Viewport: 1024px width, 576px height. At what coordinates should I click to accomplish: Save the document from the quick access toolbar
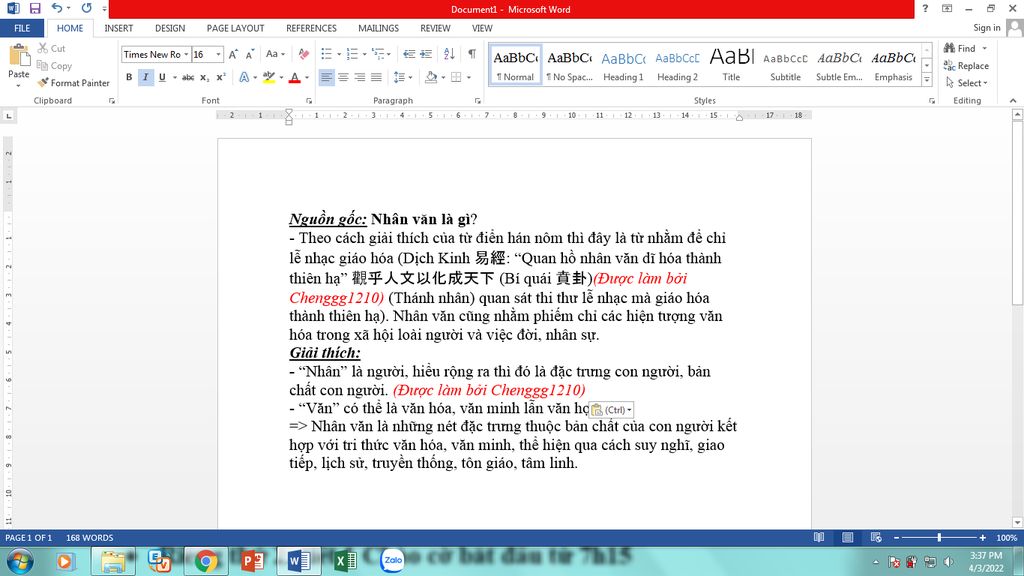pyautogui.click(x=35, y=8)
